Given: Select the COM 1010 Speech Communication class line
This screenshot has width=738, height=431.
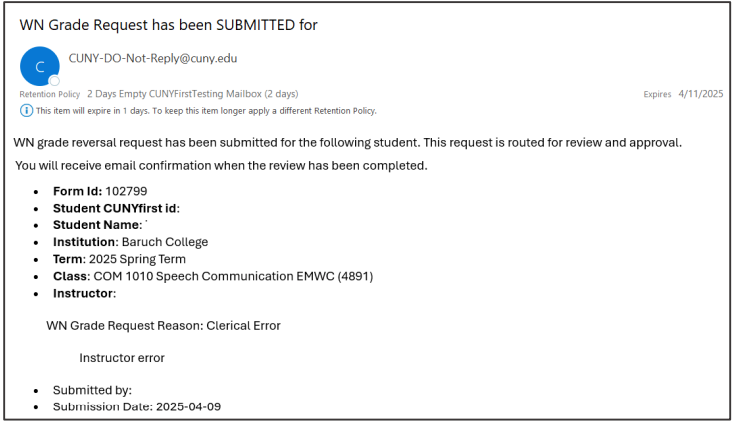Looking at the screenshot, I should (x=213, y=276).
